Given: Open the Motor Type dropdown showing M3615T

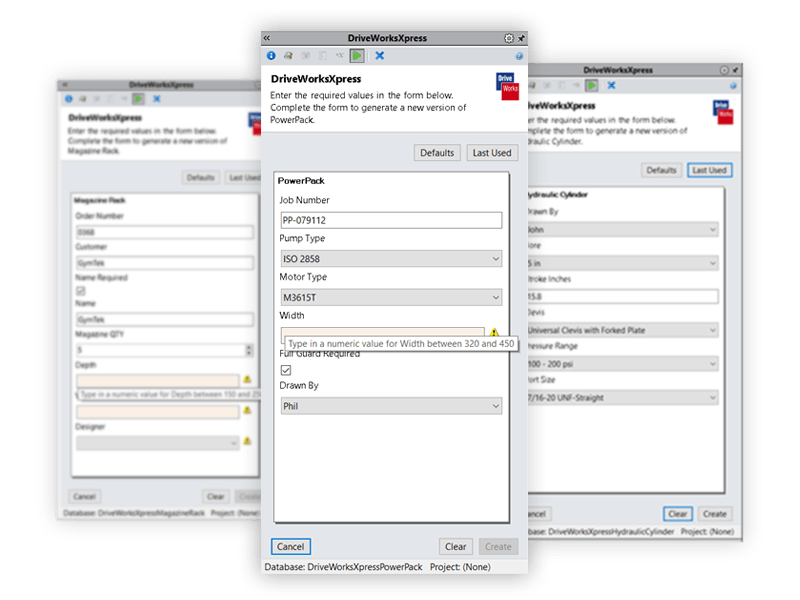Looking at the screenshot, I should (391, 297).
